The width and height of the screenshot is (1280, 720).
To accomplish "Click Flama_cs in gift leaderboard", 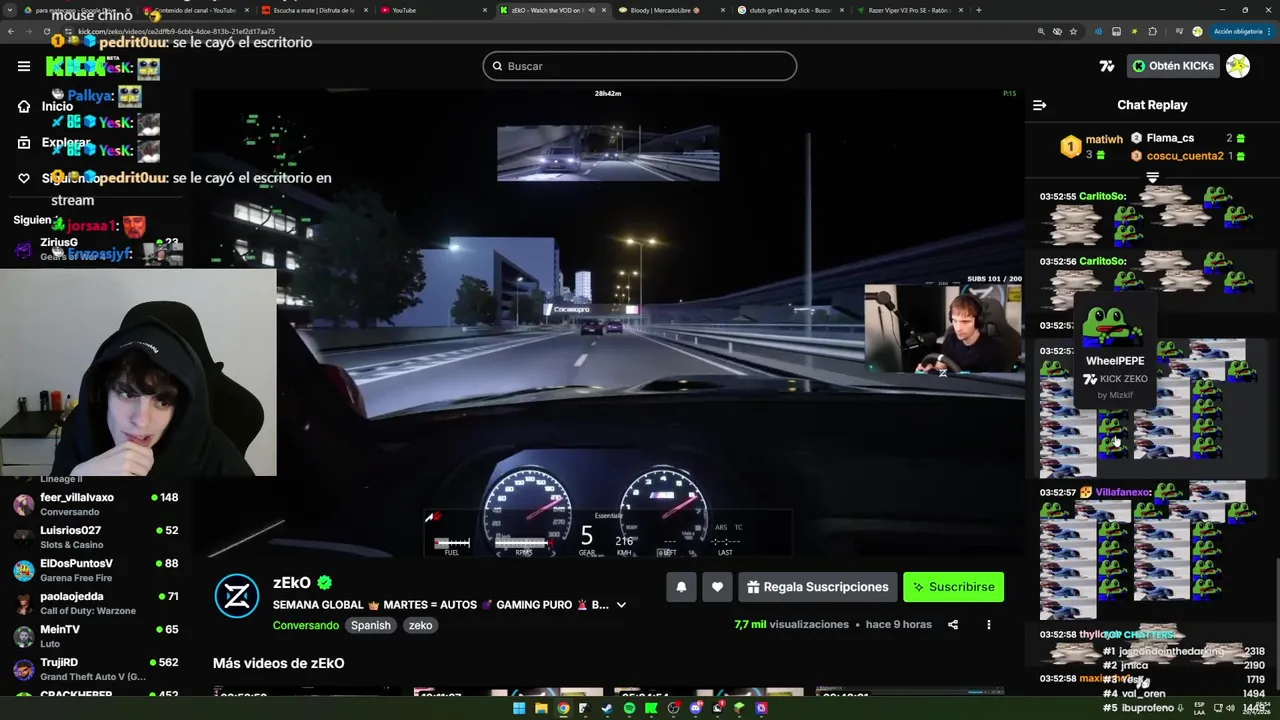I will coord(1170,138).
